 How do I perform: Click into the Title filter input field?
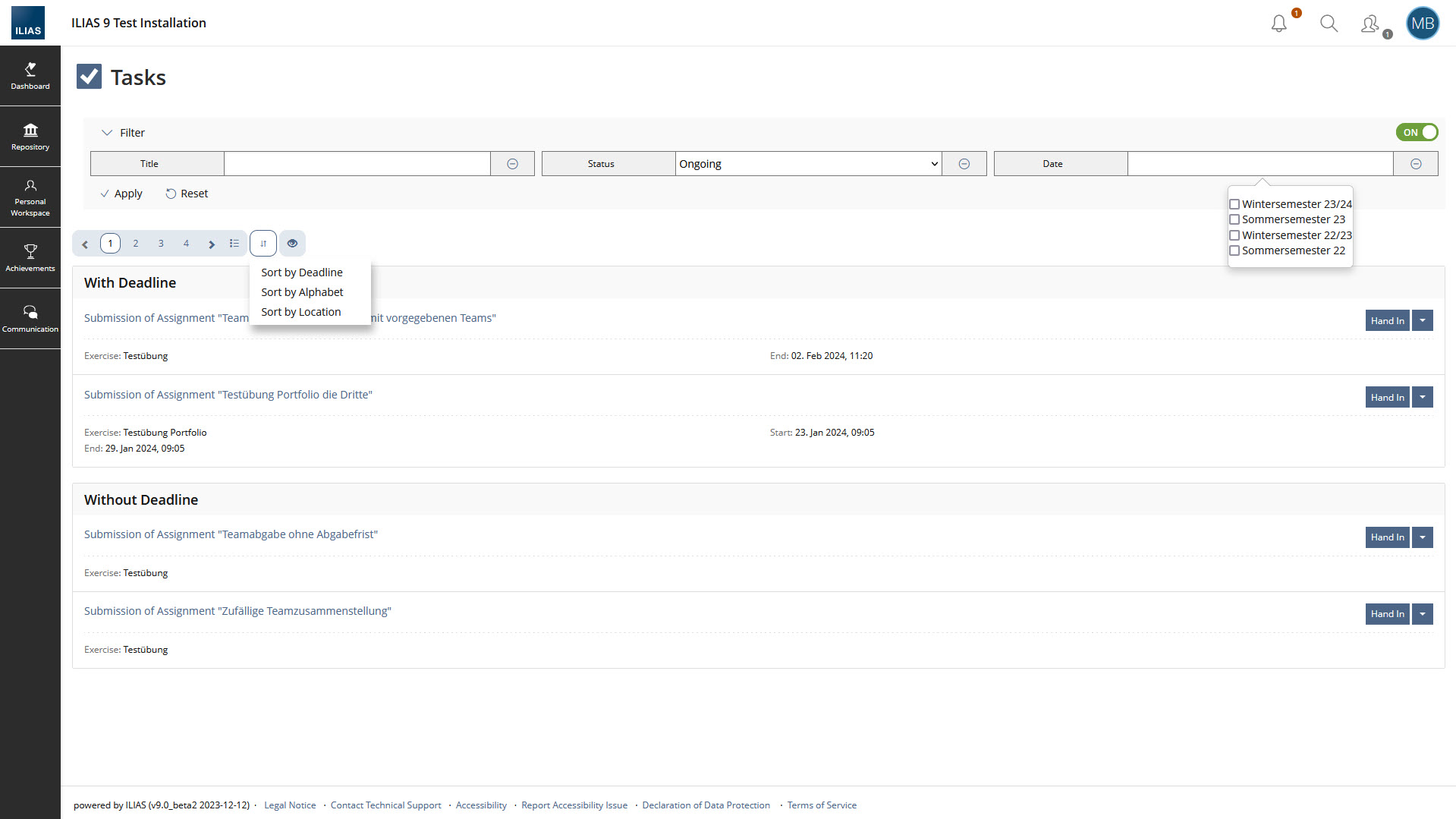tap(357, 164)
